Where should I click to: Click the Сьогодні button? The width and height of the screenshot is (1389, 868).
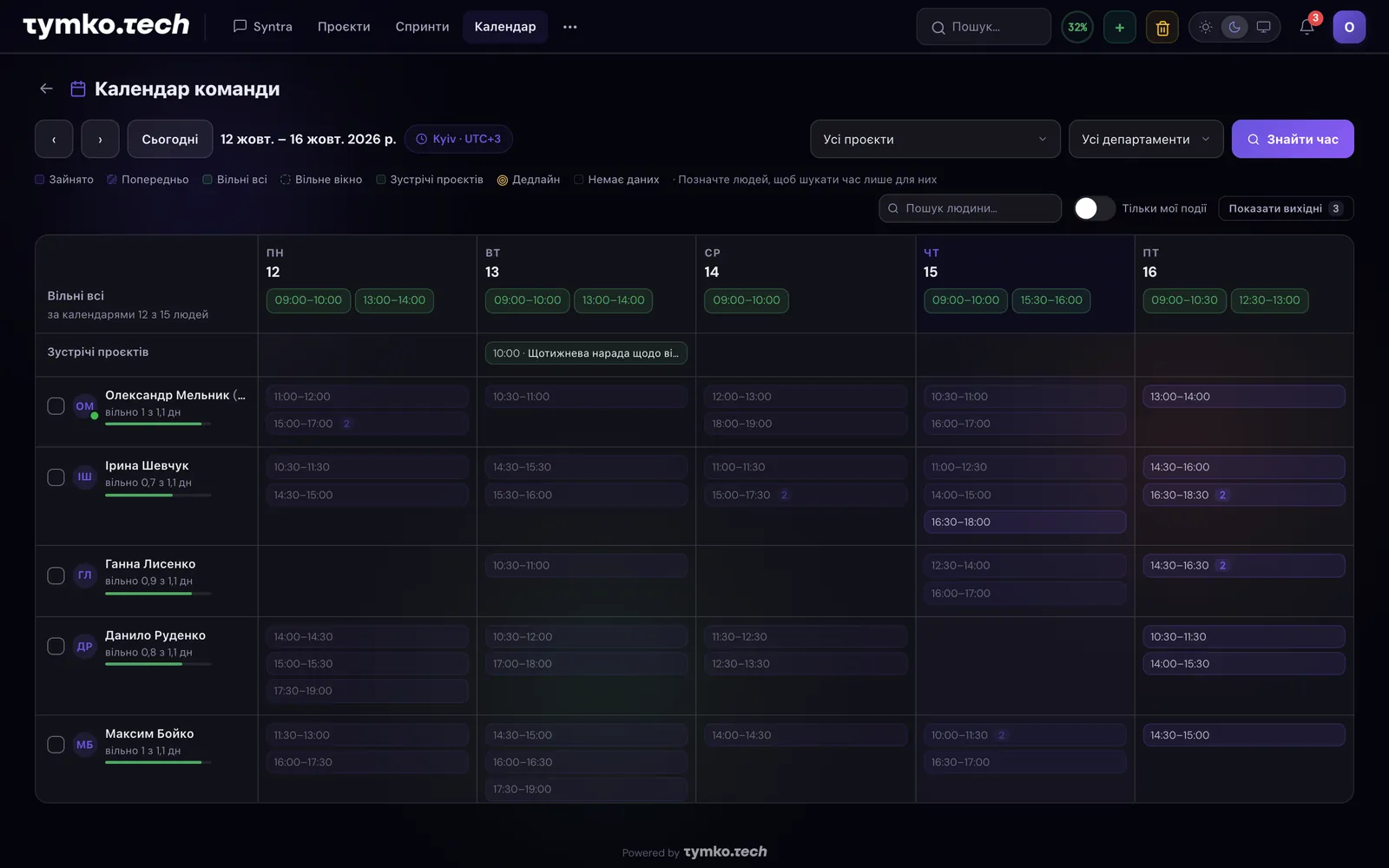[x=170, y=139]
